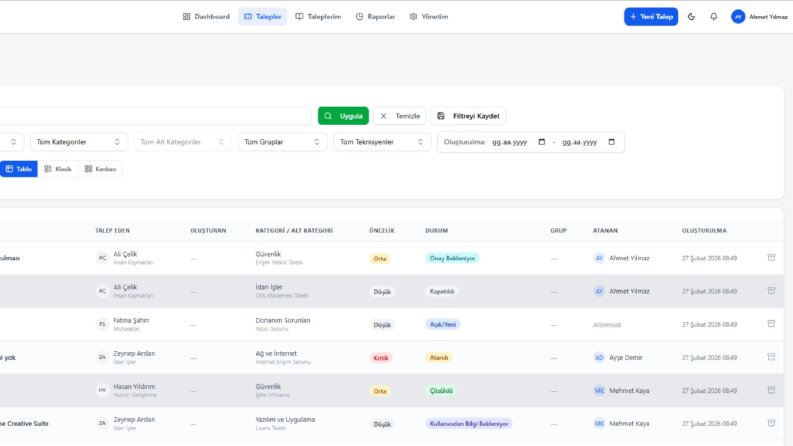Archive the Güvenlik Onay Bekleniyor row

point(771,257)
